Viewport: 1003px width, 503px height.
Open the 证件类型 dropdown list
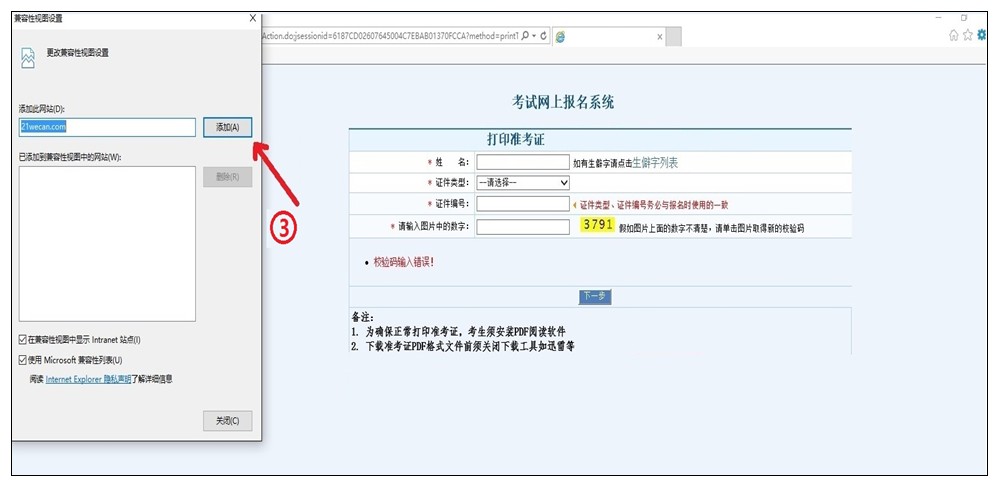click(x=523, y=183)
